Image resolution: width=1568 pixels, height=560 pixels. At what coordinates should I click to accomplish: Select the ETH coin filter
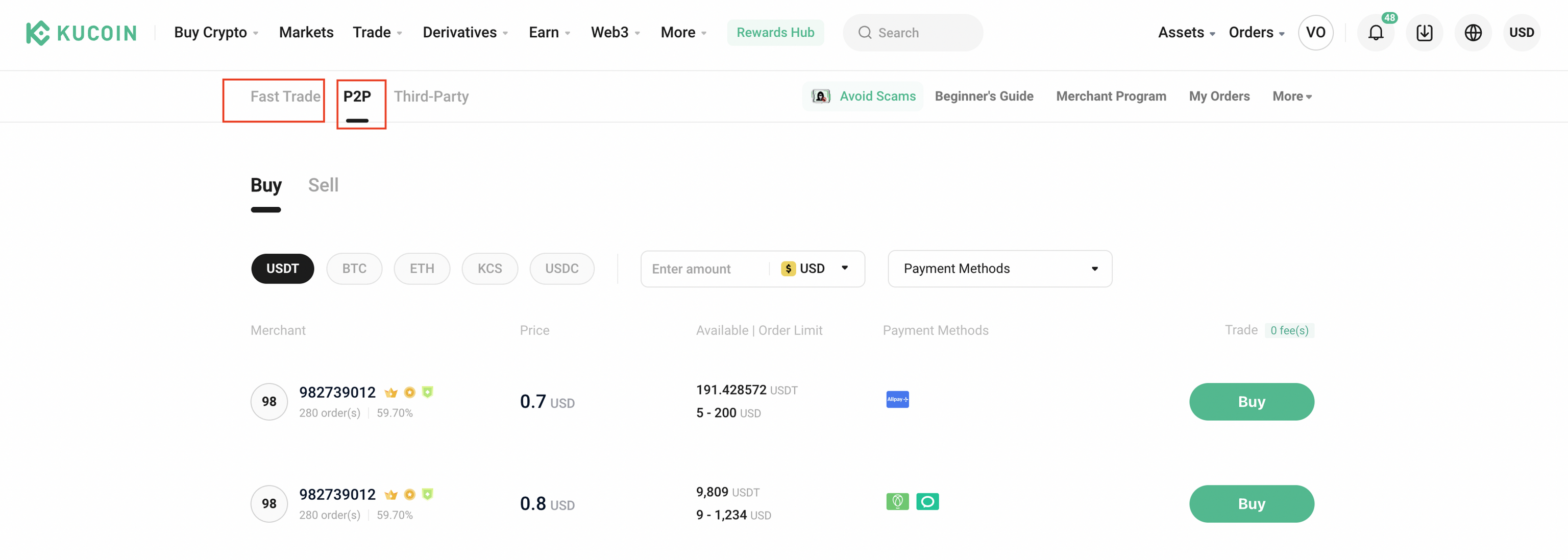click(x=422, y=269)
